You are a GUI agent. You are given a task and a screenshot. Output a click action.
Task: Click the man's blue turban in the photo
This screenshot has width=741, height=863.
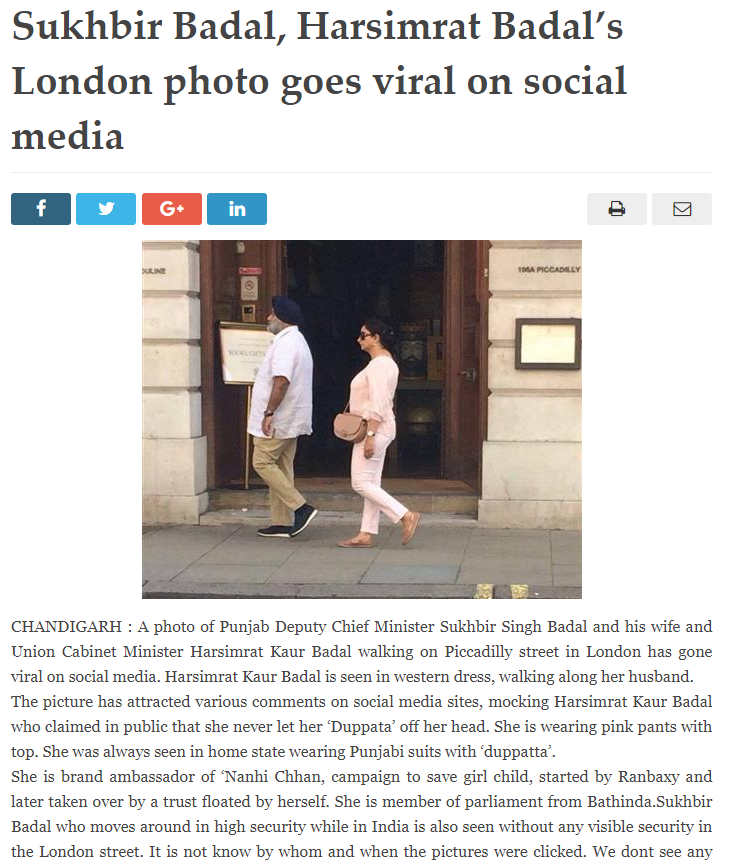pyautogui.click(x=287, y=310)
